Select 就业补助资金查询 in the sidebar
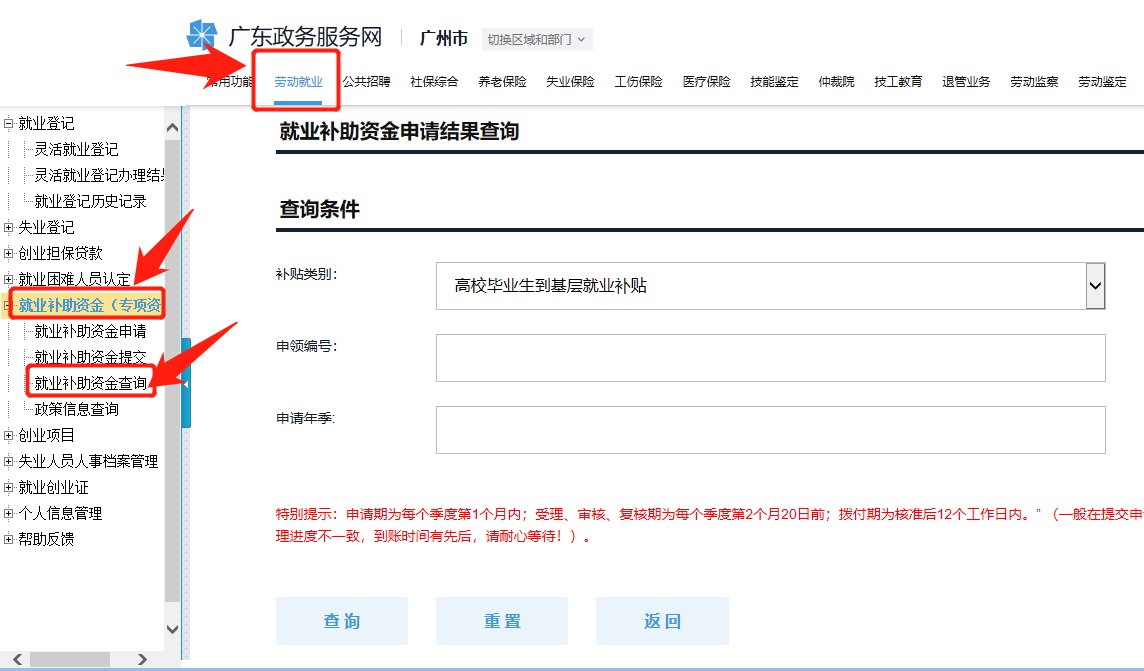Screen dimensions: 1144x671 90,383
